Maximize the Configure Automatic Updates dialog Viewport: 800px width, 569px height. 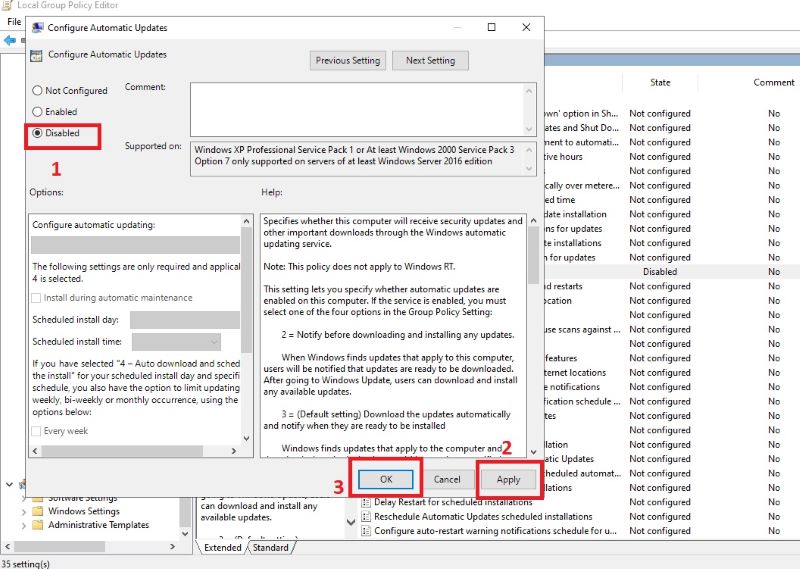(491, 27)
